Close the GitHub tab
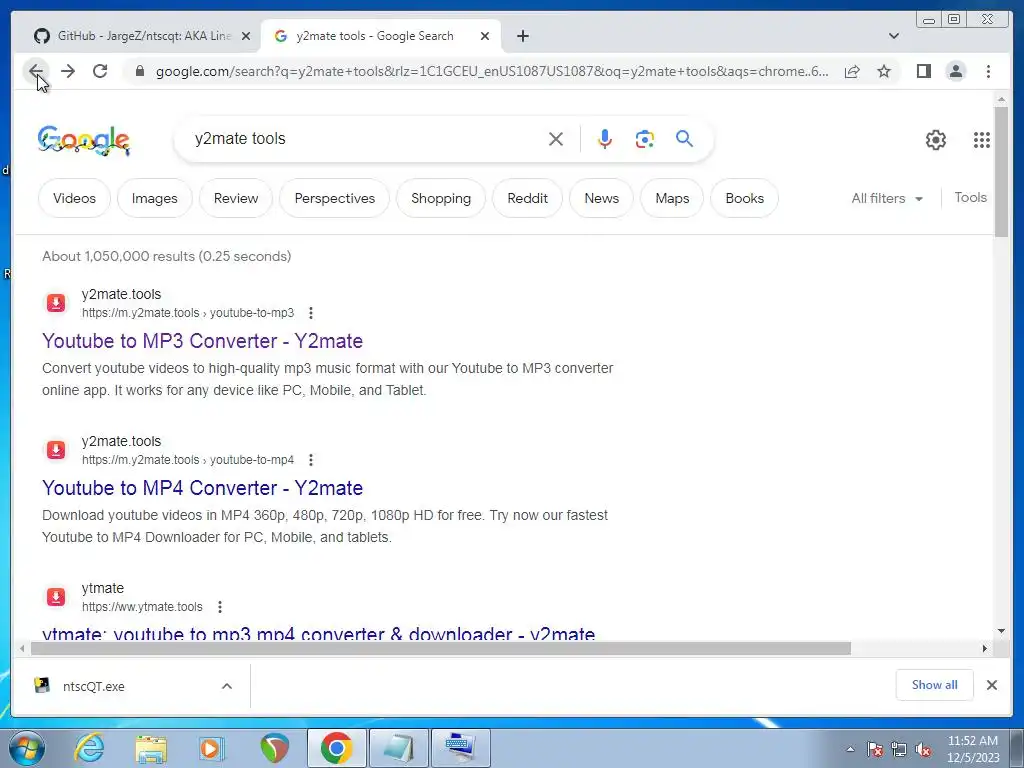Image resolution: width=1024 pixels, height=768 pixels. coord(246,36)
